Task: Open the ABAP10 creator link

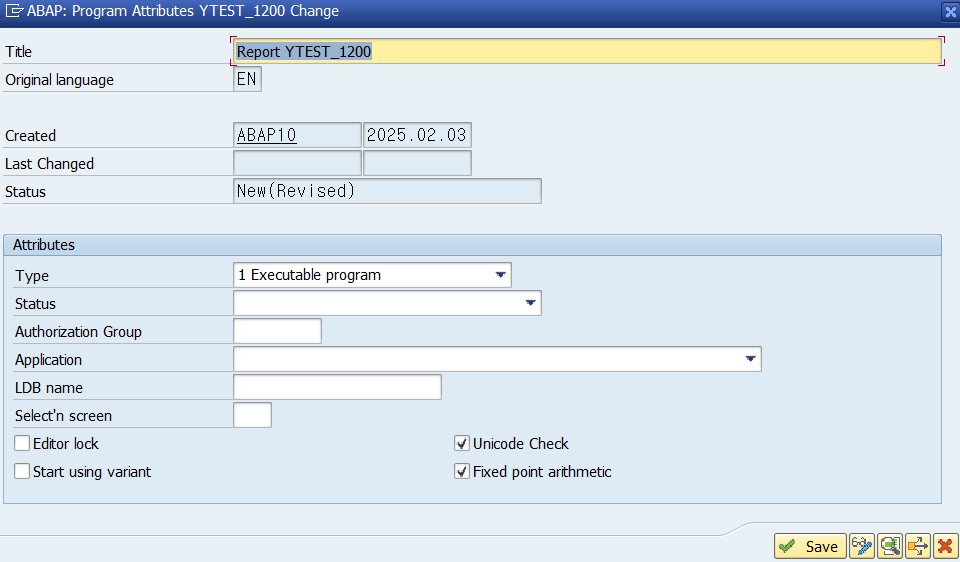Action: pos(267,135)
